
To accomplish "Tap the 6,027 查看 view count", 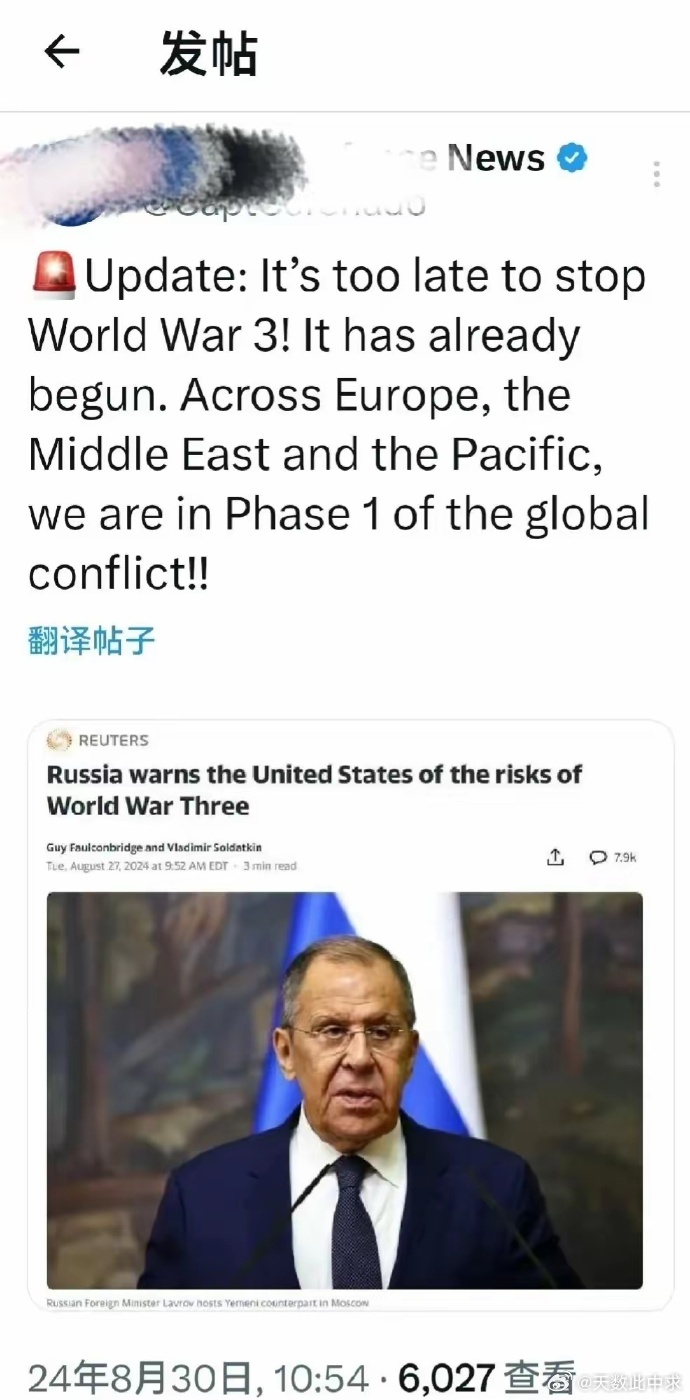I will tap(487, 1377).
